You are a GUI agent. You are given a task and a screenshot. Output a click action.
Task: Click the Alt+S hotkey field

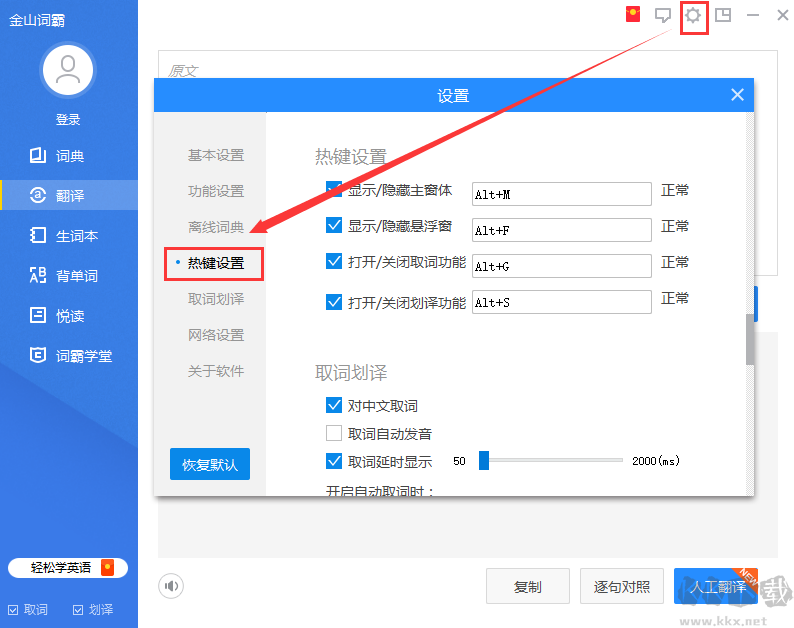(x=562, y=302)
